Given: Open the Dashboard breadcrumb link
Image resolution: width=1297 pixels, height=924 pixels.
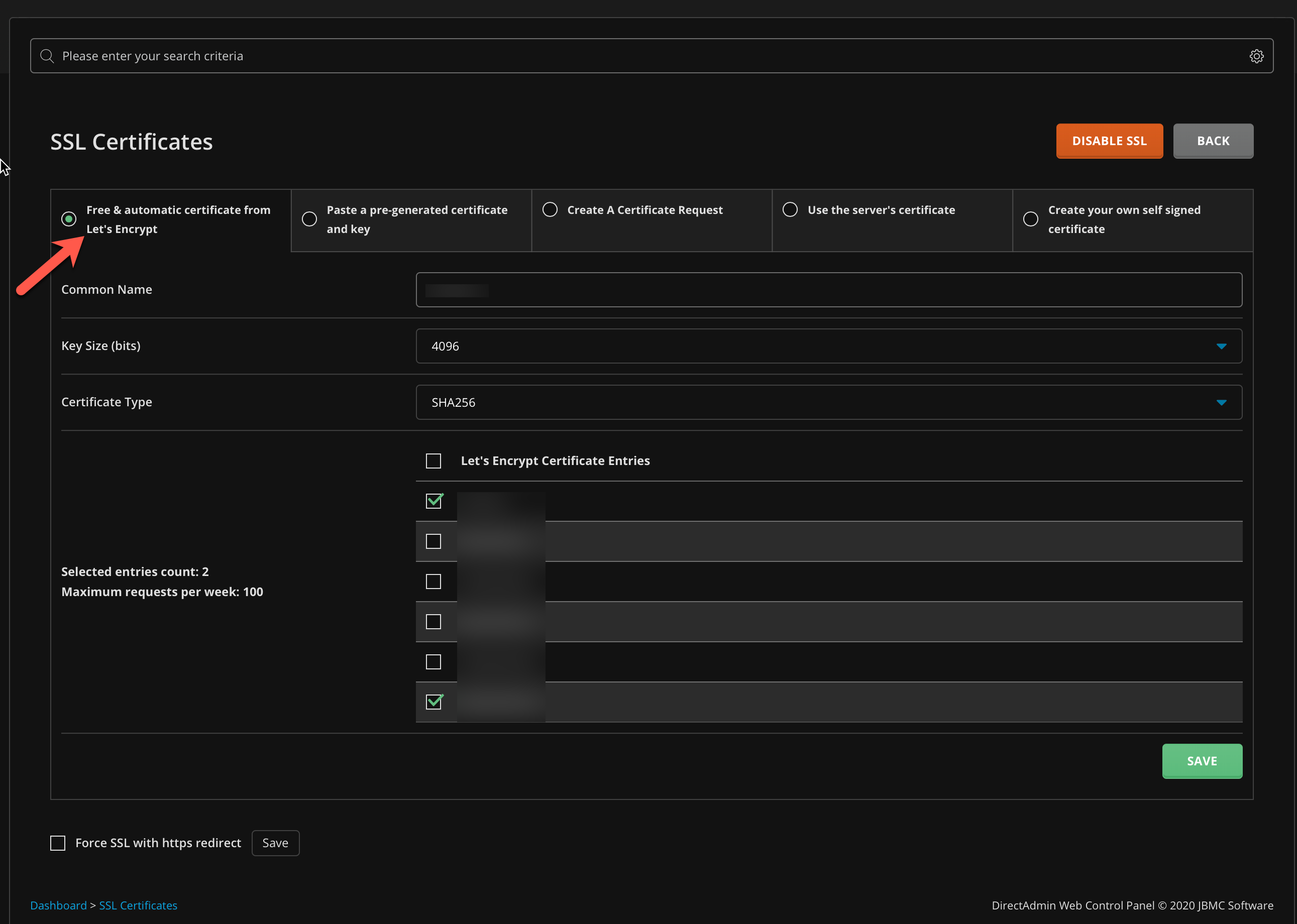Looking at the screenshot, I should pyautogui.click(x=58, y=905).
